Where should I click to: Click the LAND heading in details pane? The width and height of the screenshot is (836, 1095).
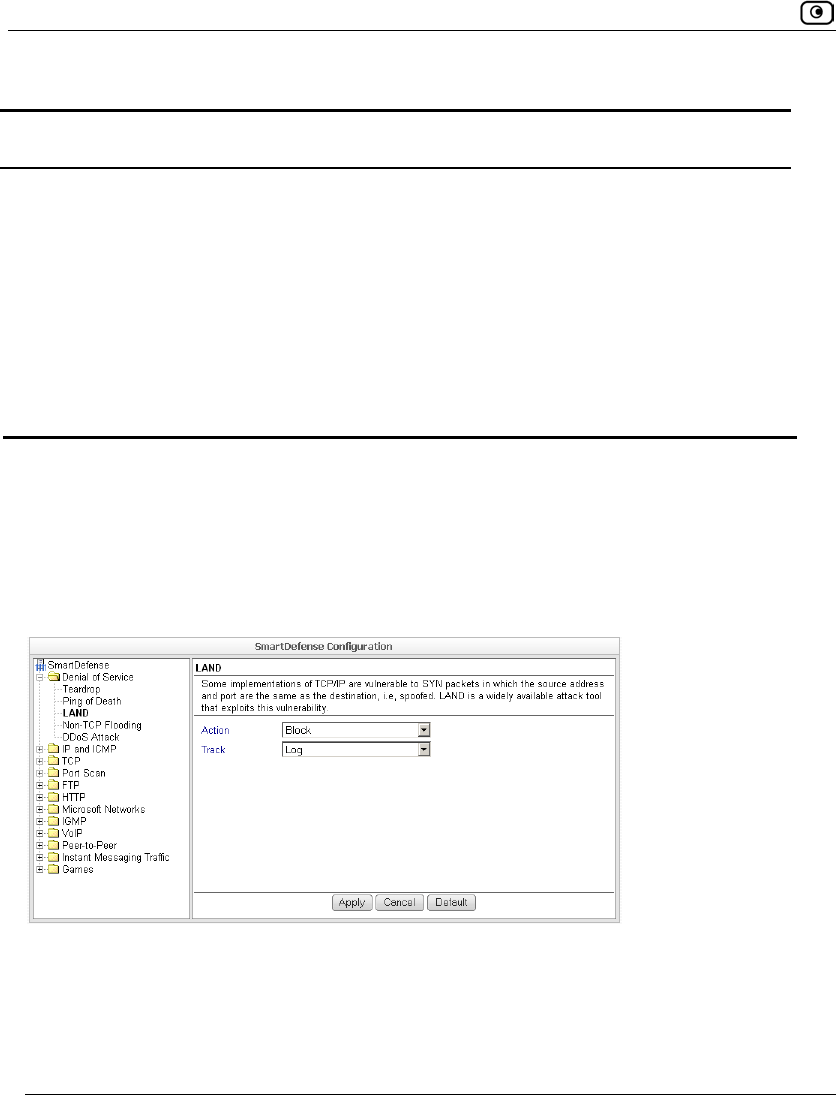pos(208,668)
